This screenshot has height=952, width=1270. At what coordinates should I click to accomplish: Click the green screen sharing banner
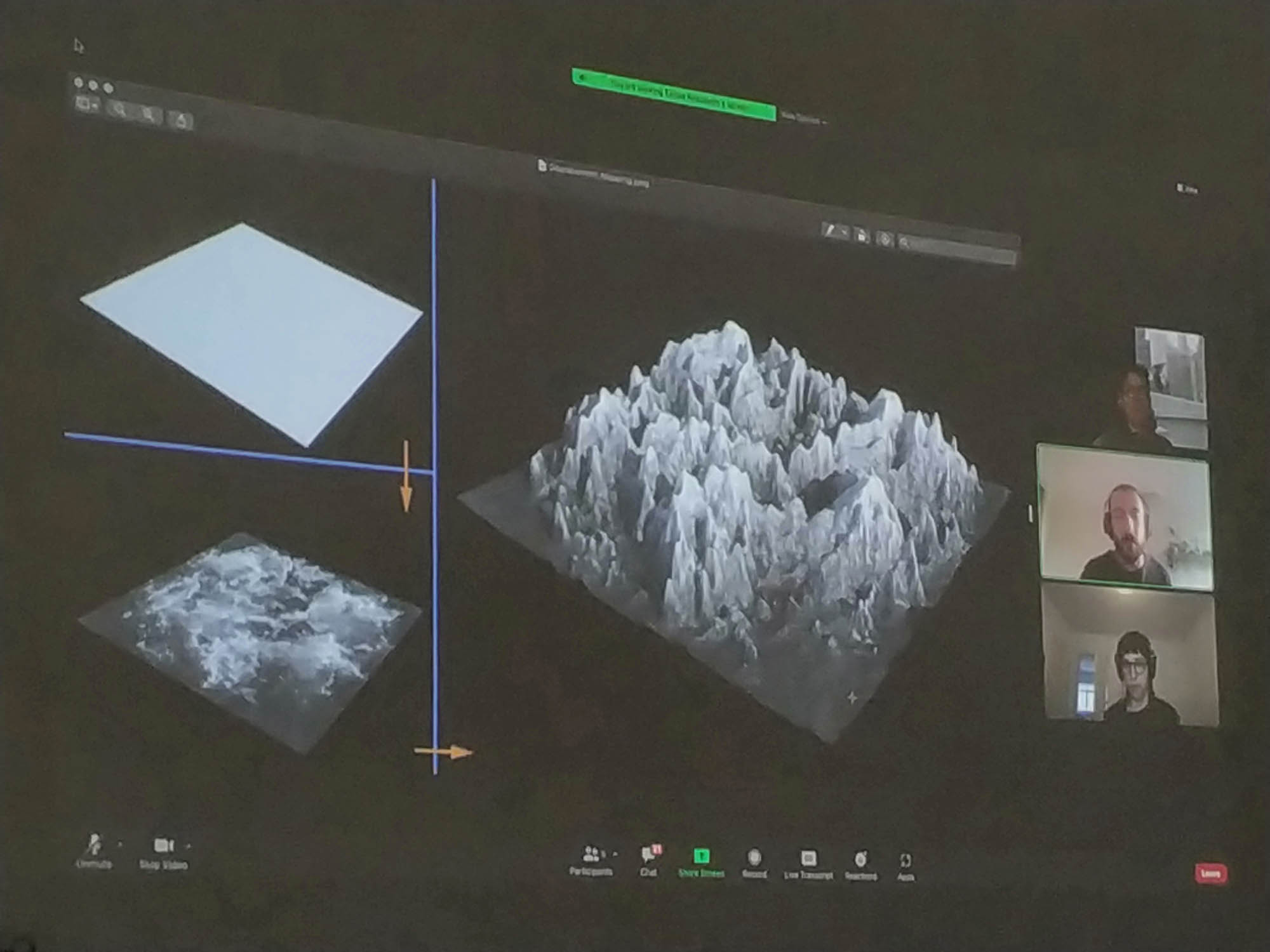pos(673,95)
